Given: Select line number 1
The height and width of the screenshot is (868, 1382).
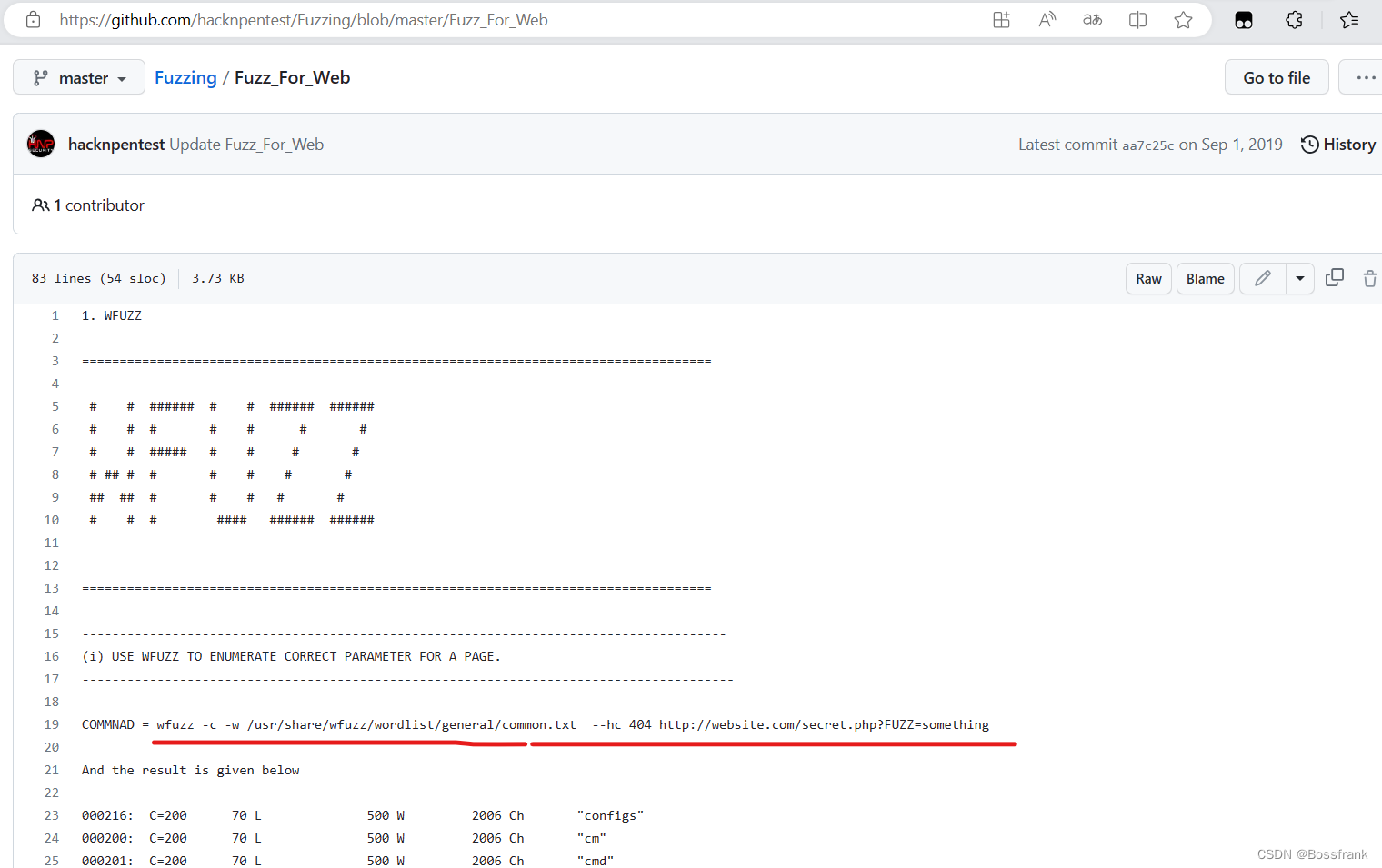Looking at the screenshot, I should pyautogui.click(x=55, y=315).
